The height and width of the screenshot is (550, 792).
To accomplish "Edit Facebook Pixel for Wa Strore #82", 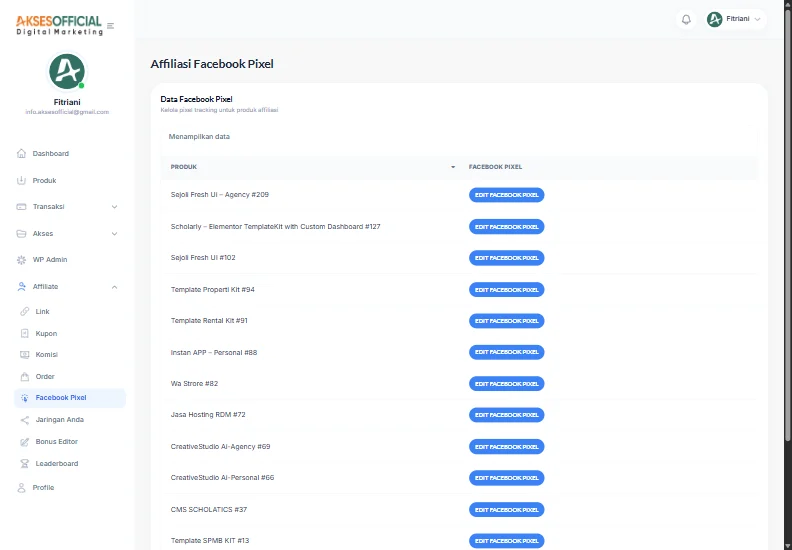I will coord(507,384).
